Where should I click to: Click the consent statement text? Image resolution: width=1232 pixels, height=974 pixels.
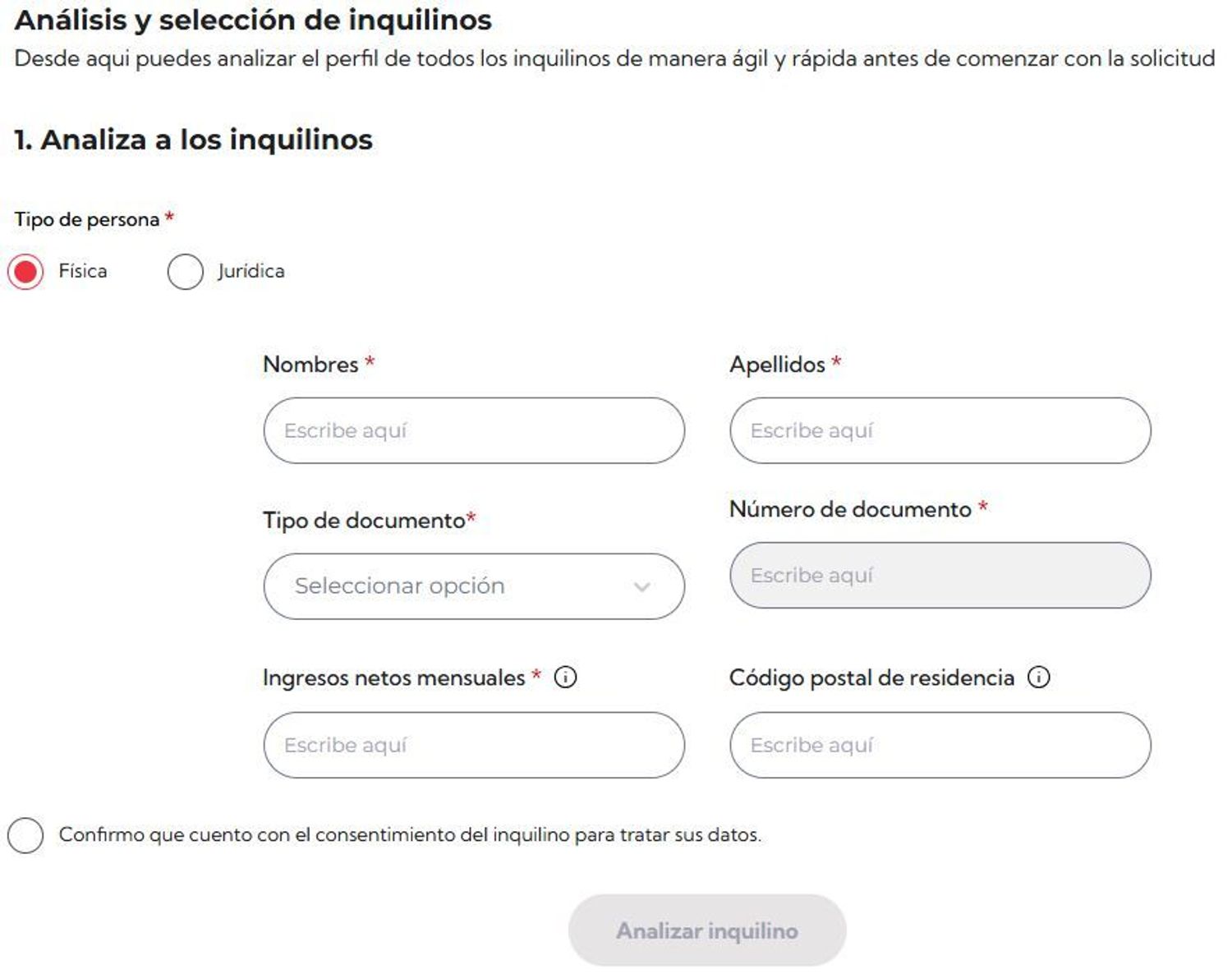410,835
